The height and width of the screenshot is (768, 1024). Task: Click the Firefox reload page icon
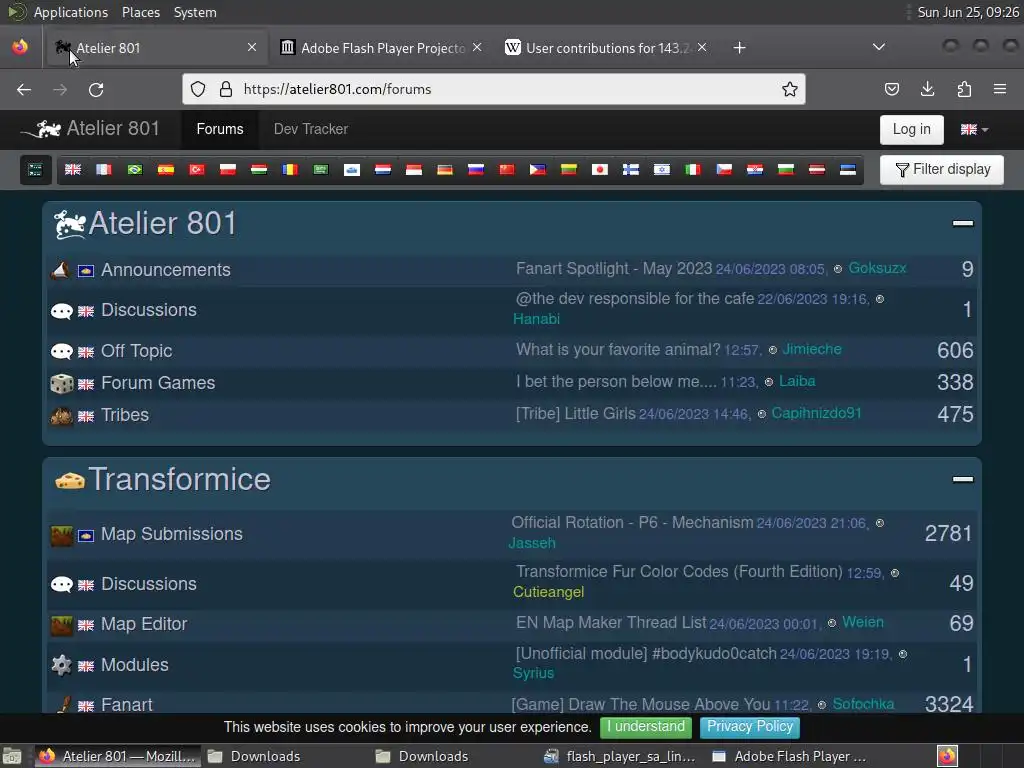point(96,89)
